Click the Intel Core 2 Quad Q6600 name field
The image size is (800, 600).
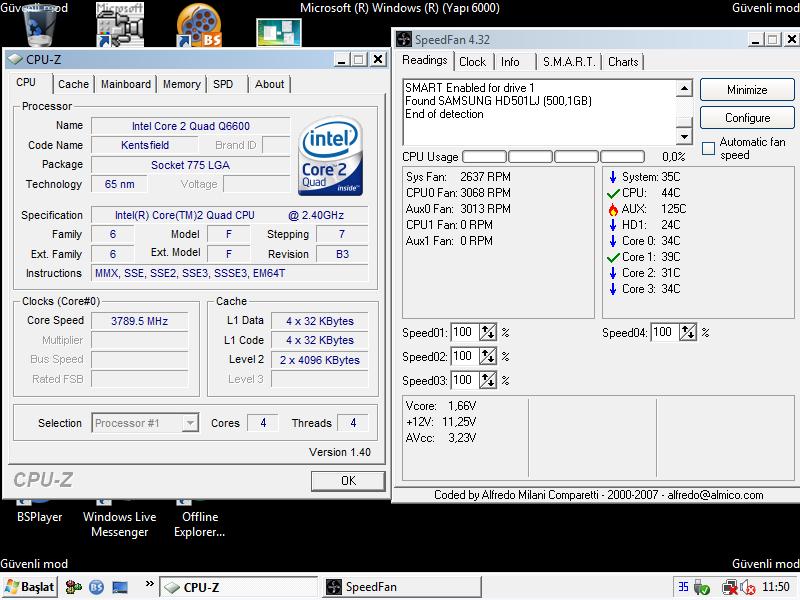tap(191, 126)
